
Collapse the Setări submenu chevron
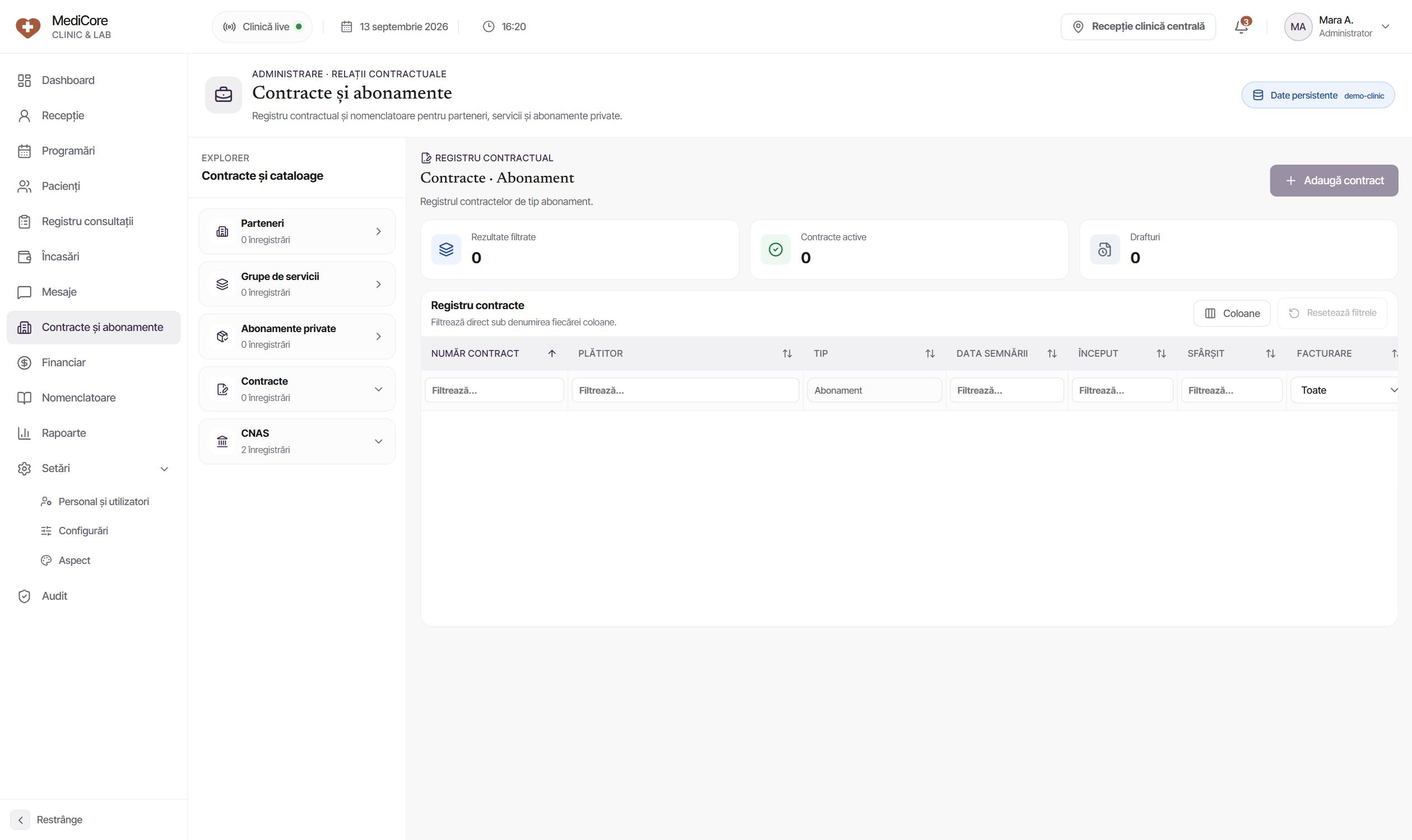point(164,469)
